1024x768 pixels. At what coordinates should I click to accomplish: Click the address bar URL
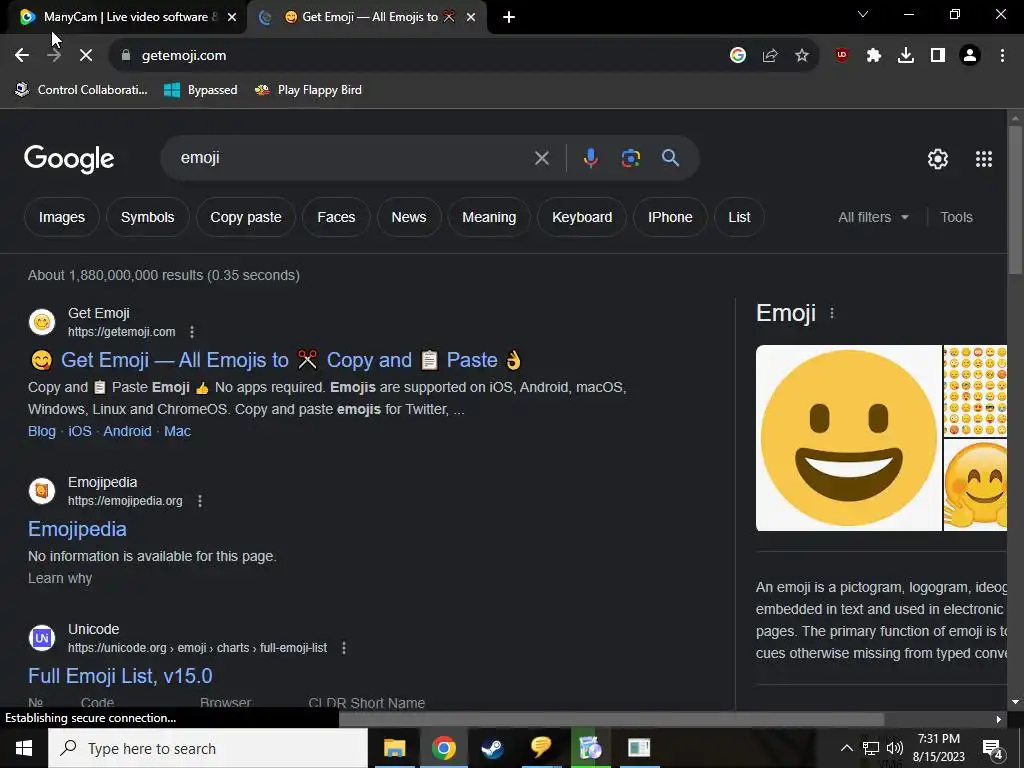184,56
